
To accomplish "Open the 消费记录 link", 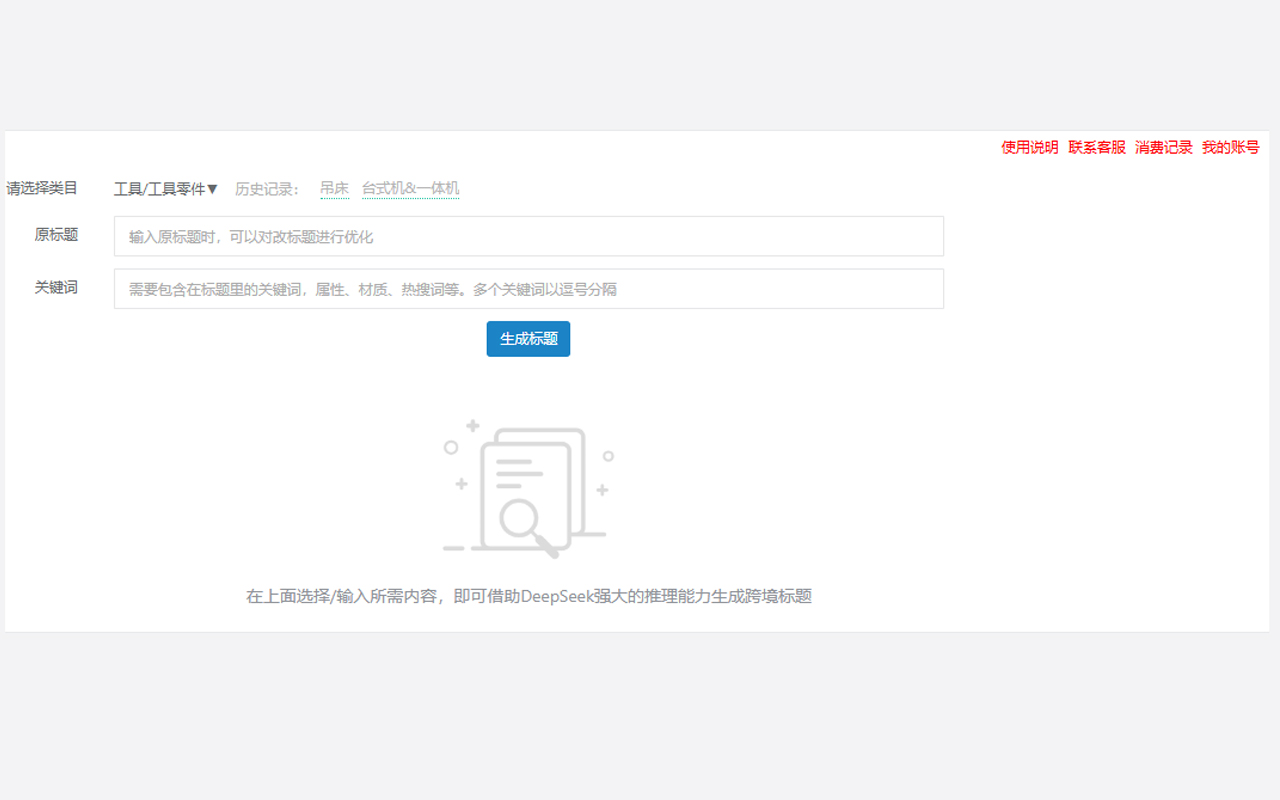I will point(1164,147).
